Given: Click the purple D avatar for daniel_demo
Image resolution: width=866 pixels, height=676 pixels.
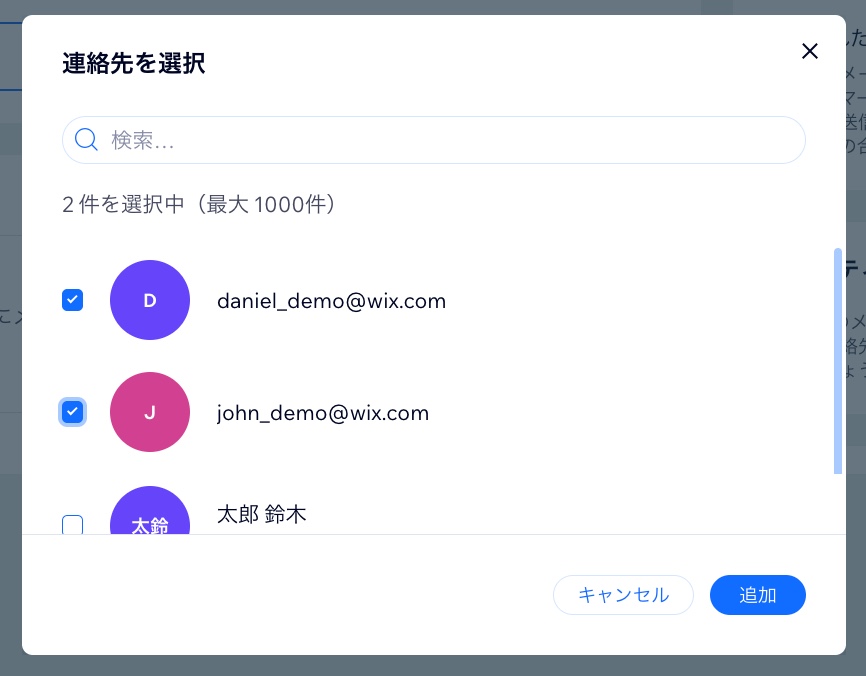Looking at the screenshot, I should [149, 300].
